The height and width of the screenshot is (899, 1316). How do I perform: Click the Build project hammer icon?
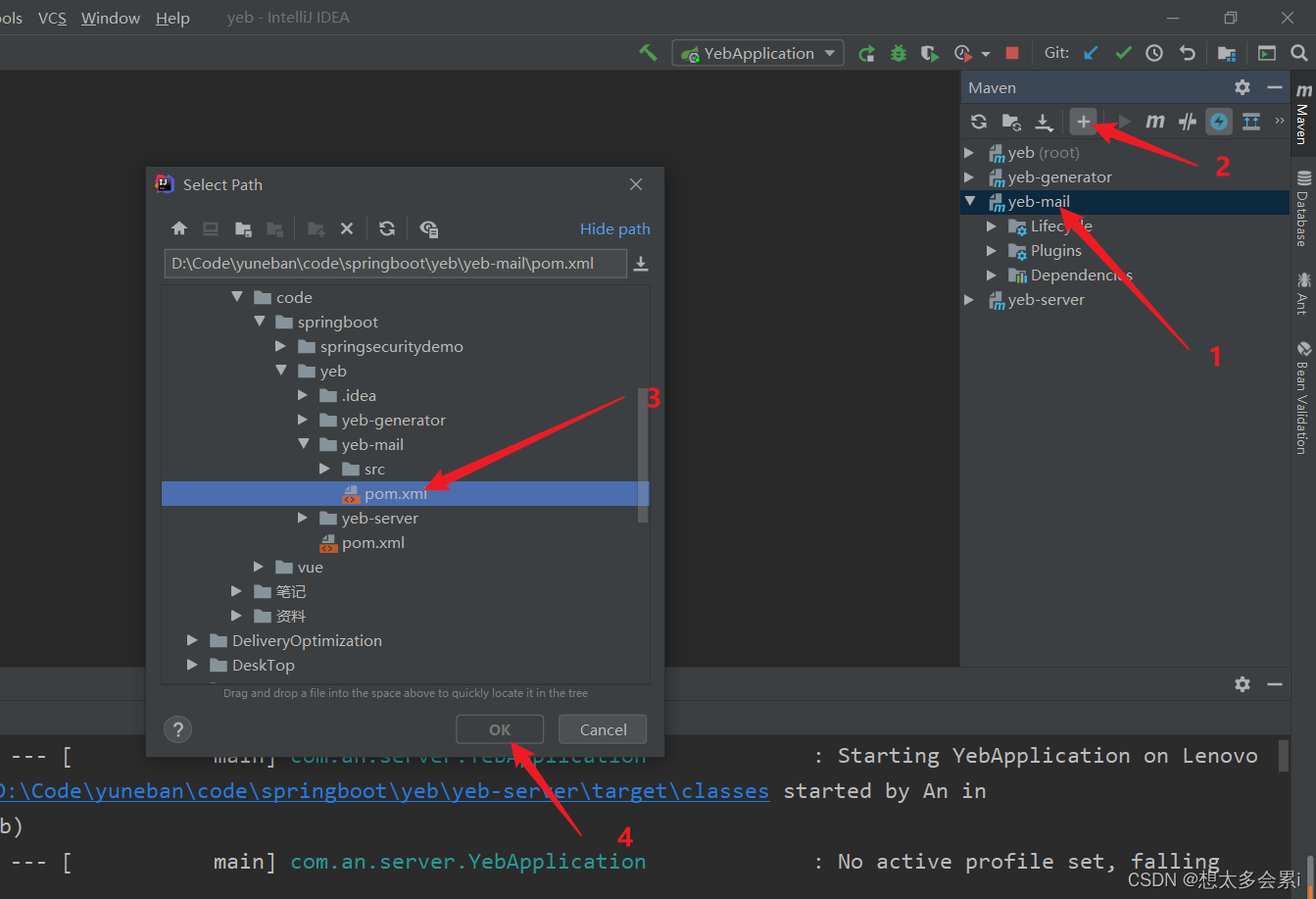648,53
